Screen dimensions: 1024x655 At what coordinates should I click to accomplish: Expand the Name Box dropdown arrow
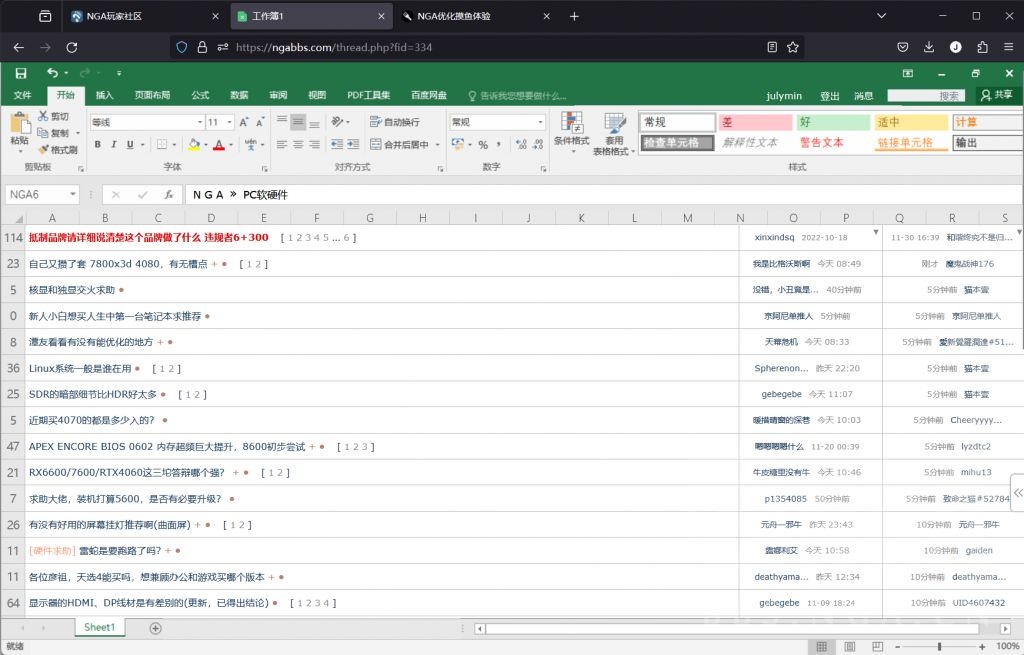[73, 195]
